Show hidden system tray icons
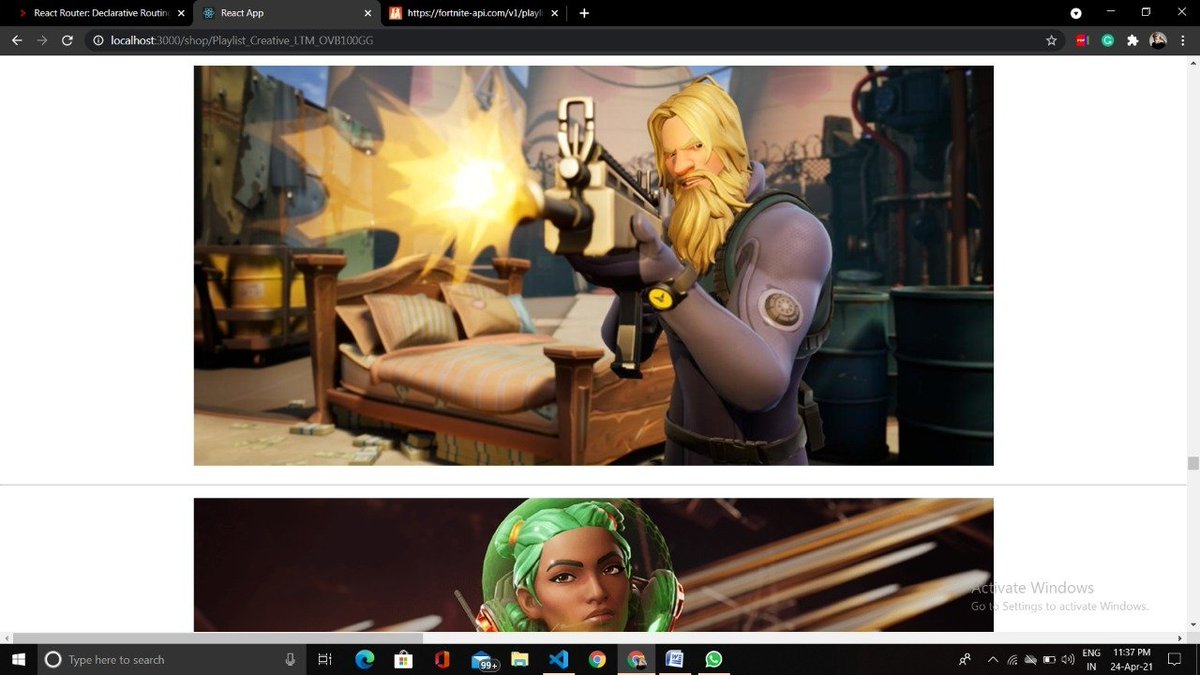This screenshot has height=675, width=1200. pyautogui.click(x=993, y=659)
